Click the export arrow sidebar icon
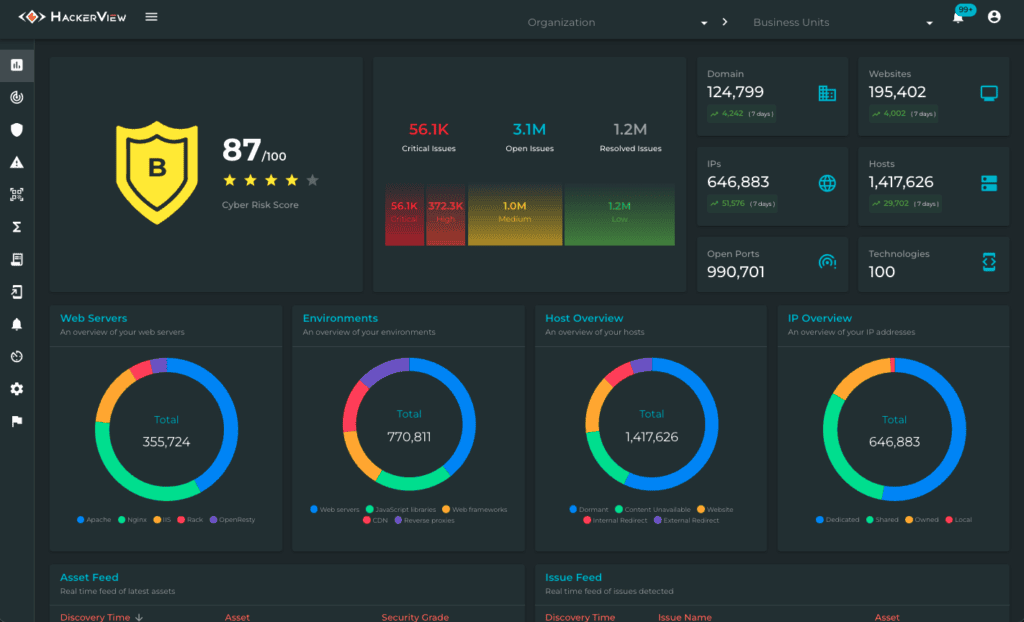 click(17, 291)
